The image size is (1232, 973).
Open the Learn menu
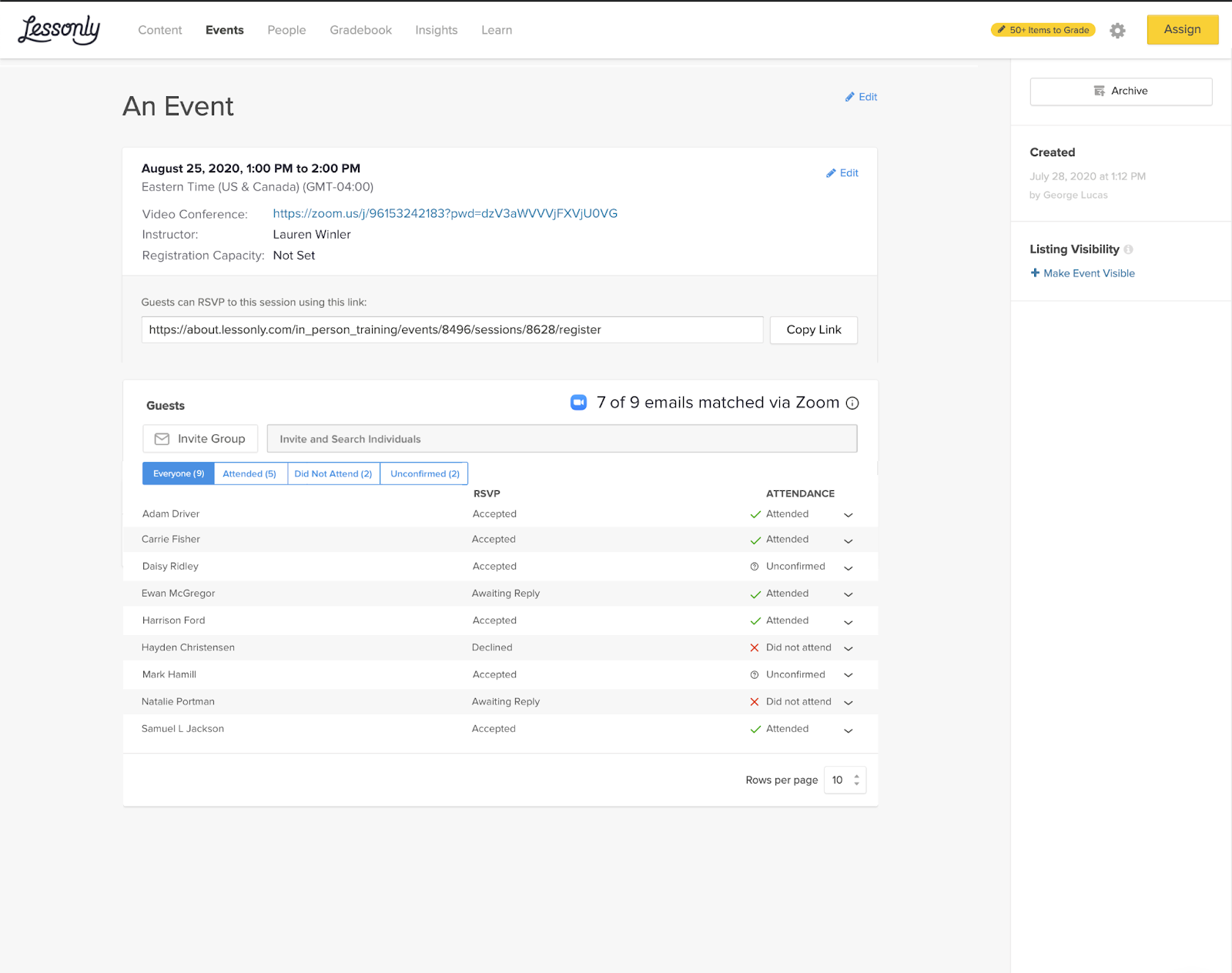tap(497, 30)
